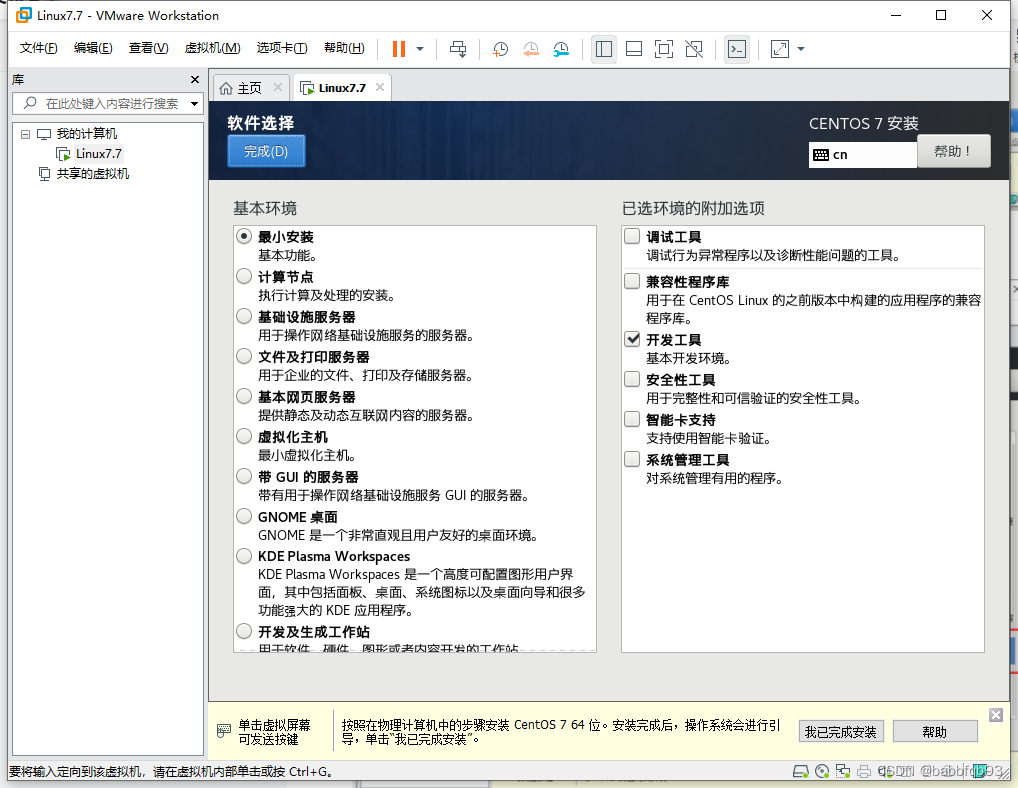Enable the 安全性工具 checkbox

pyautogui.click(x=632, y=379)
